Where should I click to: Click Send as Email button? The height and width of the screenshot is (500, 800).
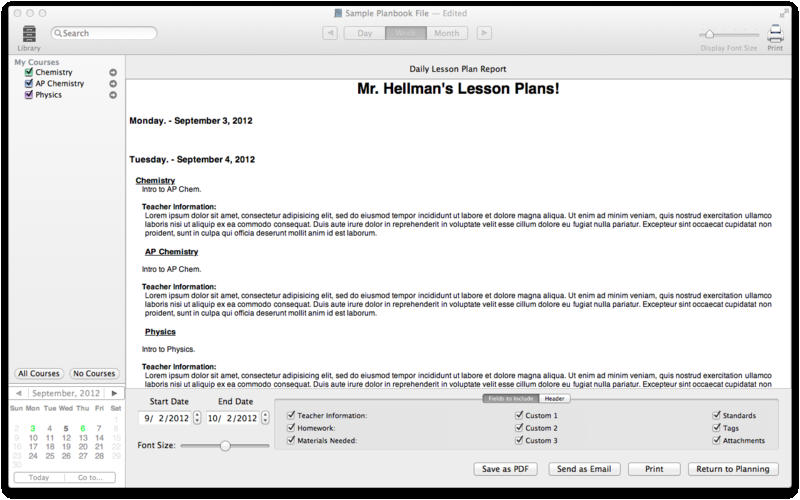(x=584, y=469)
